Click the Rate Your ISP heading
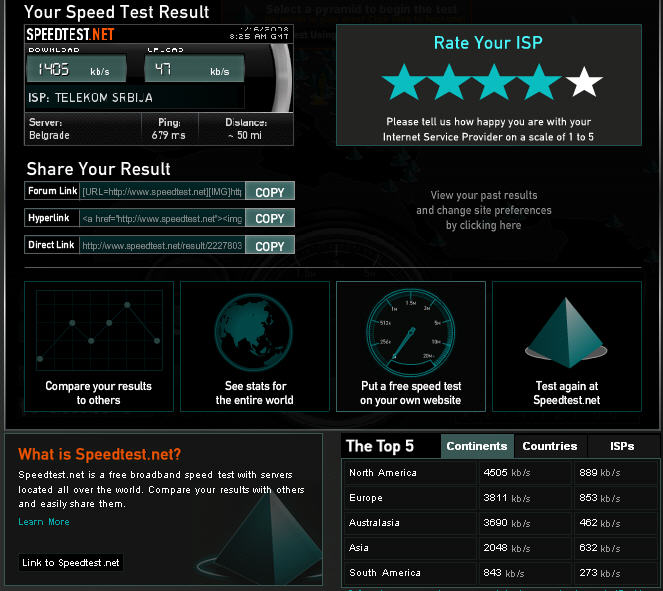Screen dimensions: 663x591 click(488, 43)
